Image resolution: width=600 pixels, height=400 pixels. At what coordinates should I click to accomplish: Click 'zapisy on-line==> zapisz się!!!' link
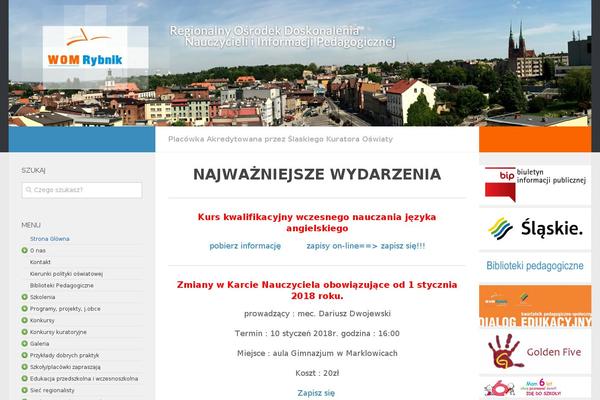(x=365, y=246)
